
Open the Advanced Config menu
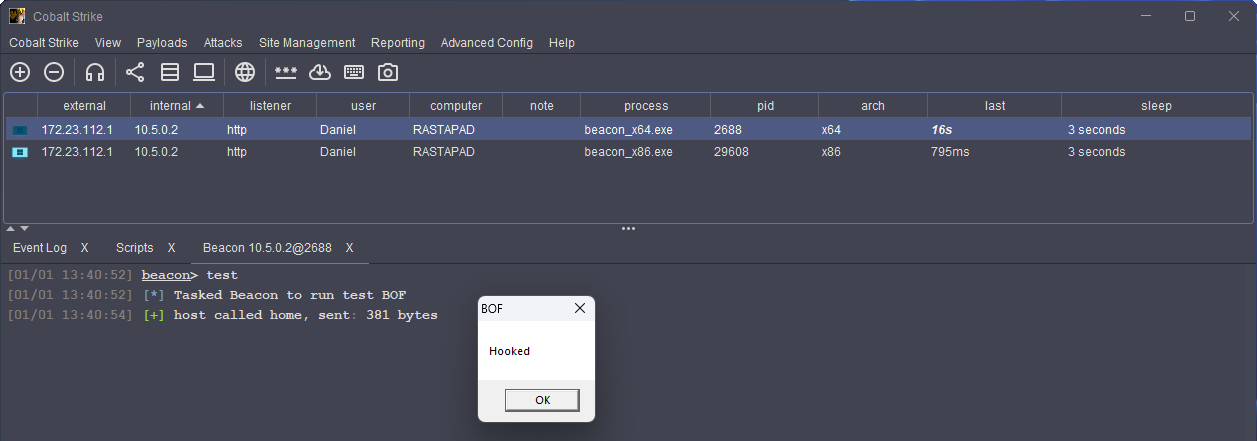tap(487, 43)
